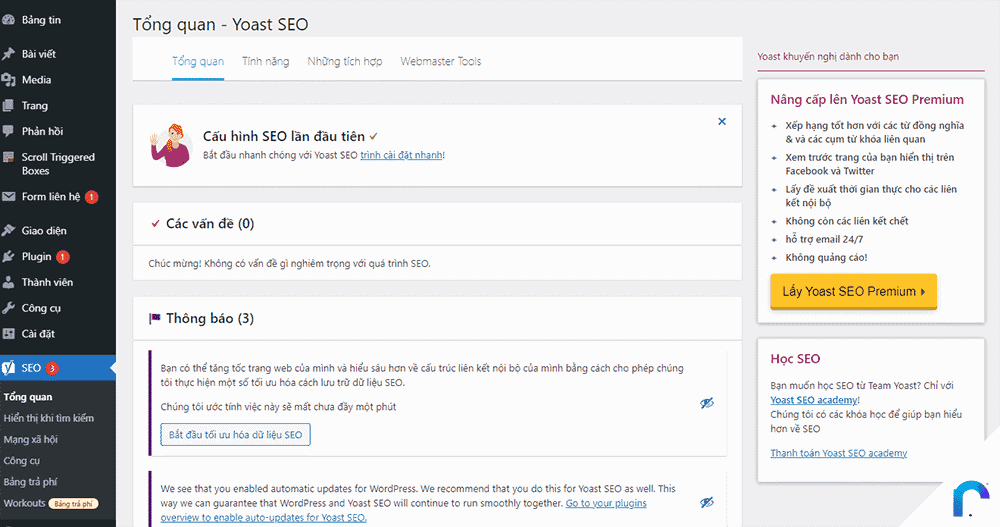This screenshot has height=527, width=1000.
Task: Open Bảng trả phí submenu item
Action: (30, 482)
